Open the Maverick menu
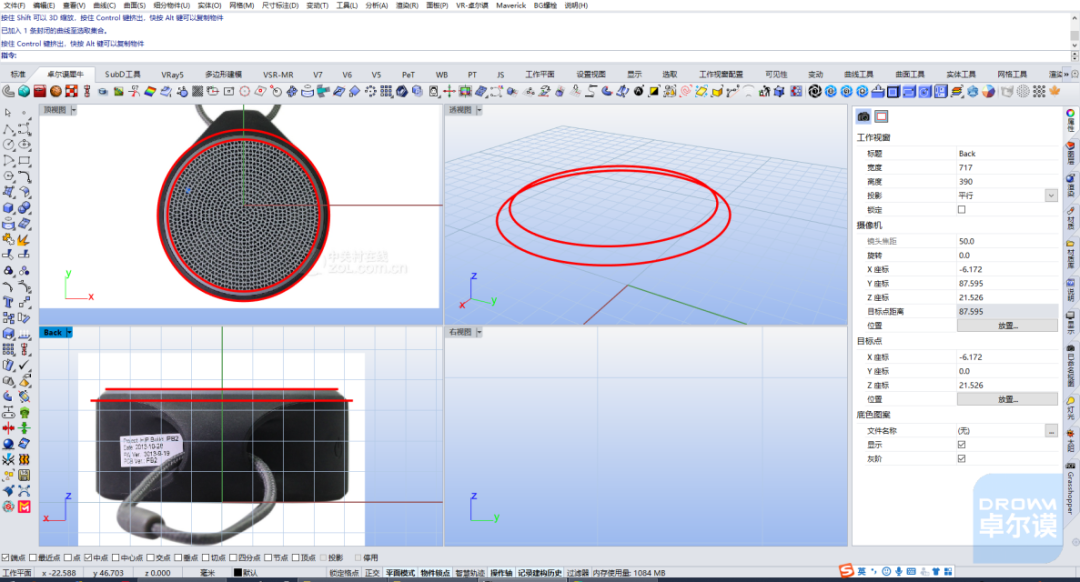 tap(510, 5)
